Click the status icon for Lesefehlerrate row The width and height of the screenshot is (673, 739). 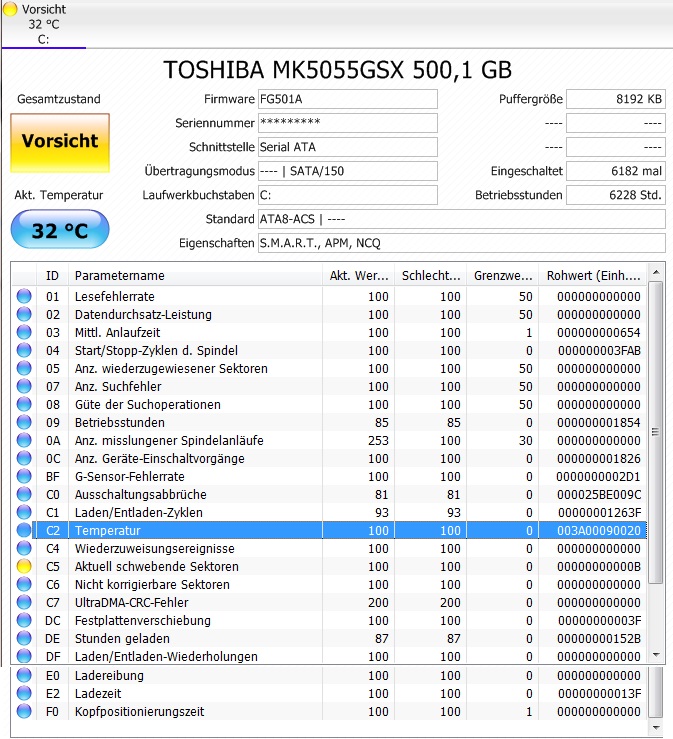click(x=24, y=296)
